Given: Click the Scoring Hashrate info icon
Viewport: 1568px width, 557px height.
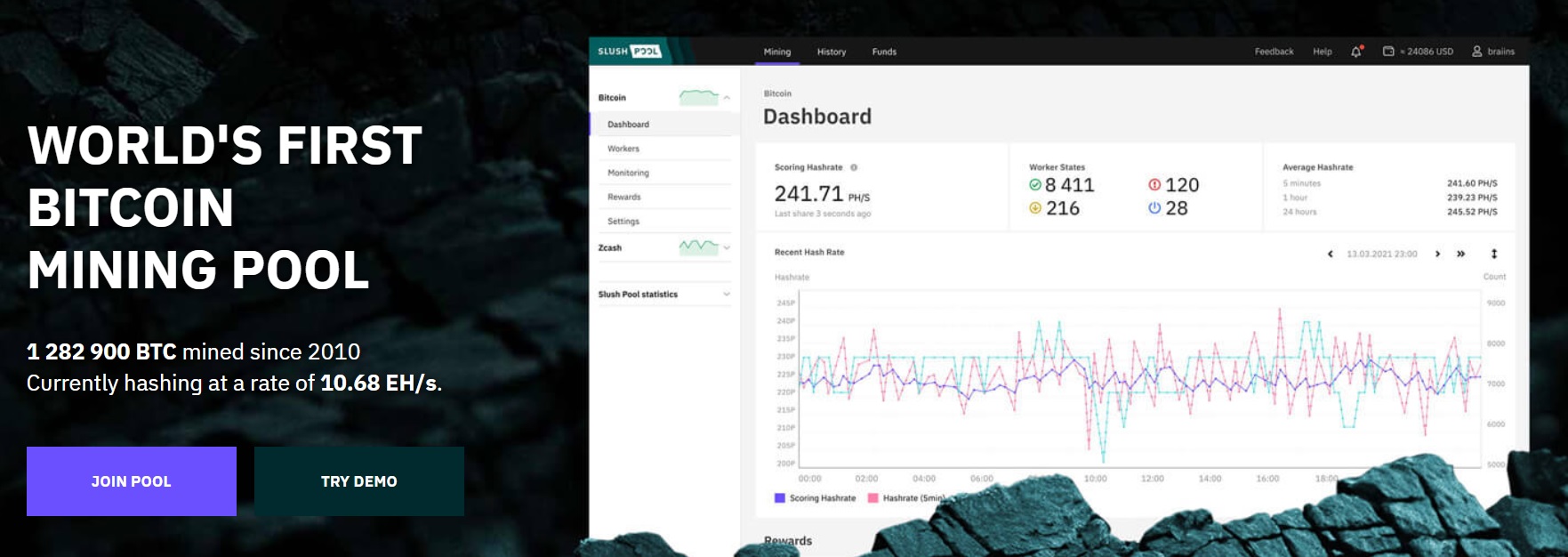Looking at the screenshot, I should (854, 167).
